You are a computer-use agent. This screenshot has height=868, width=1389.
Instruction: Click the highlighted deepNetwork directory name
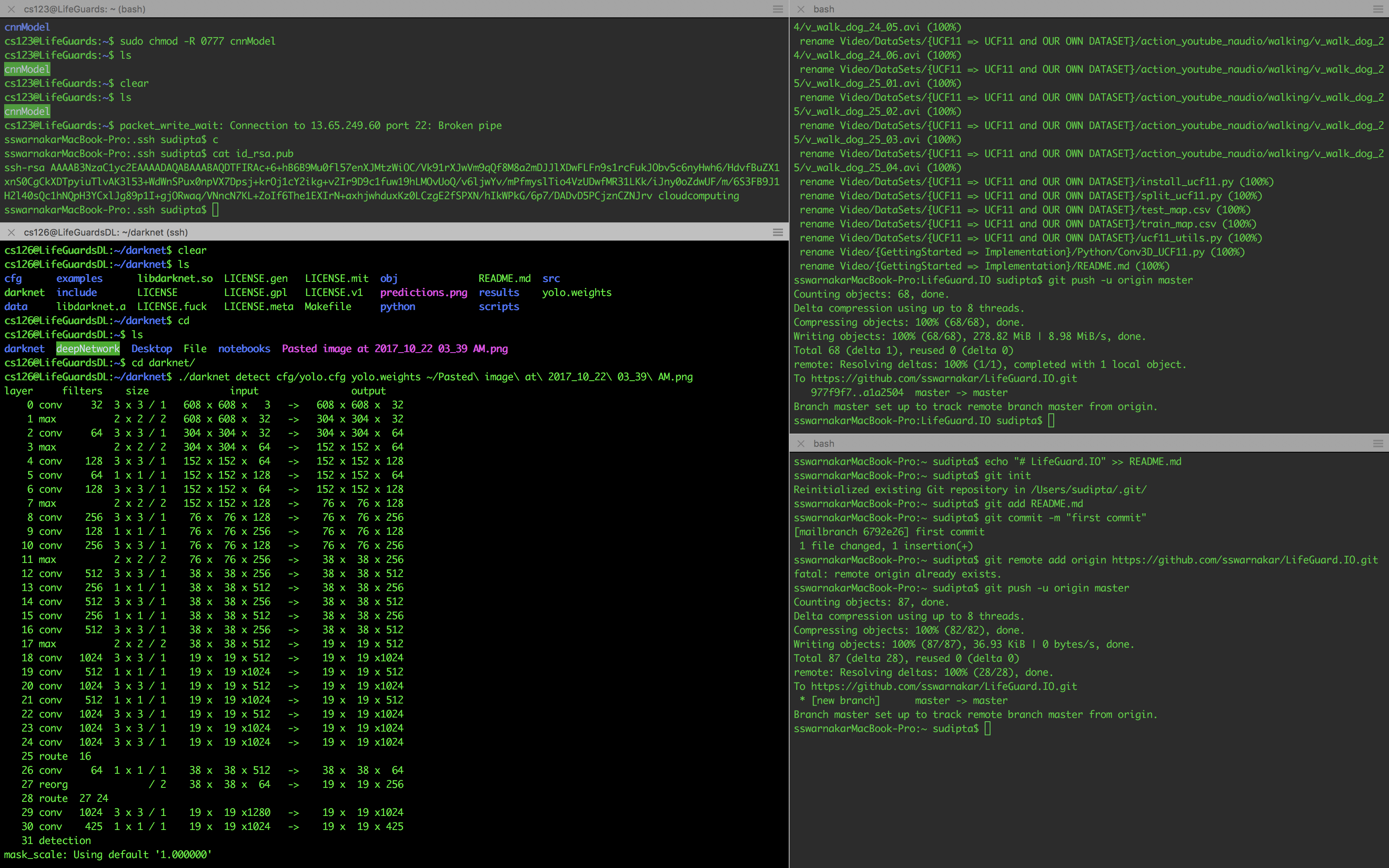point(88,349)
